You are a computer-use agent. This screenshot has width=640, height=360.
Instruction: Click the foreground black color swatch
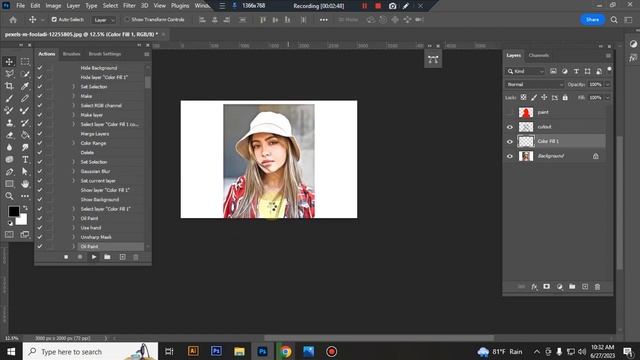tap(13, 211)
